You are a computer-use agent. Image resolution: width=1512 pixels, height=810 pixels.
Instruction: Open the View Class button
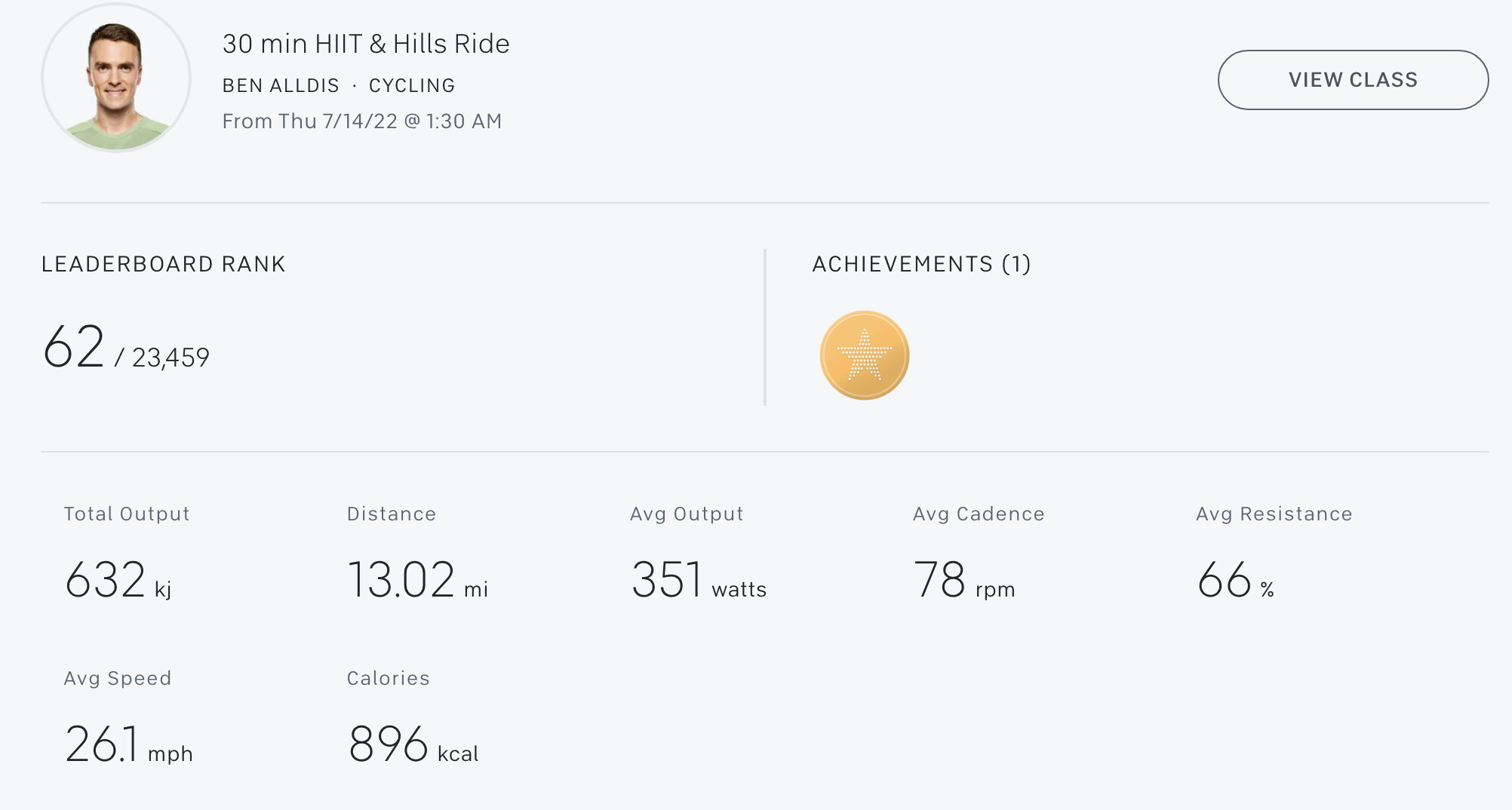pyautogui.click(x=1353, y=80)
